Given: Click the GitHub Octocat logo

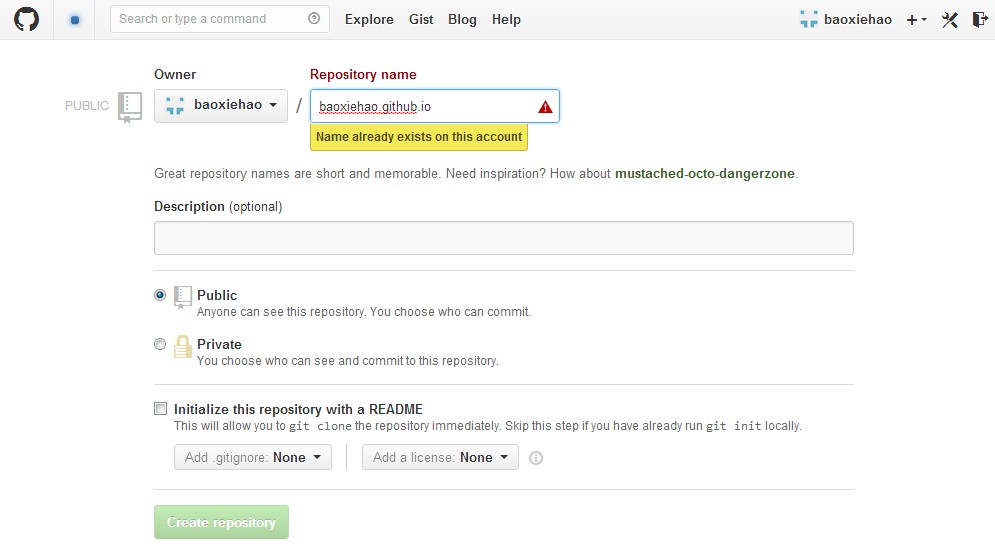Looking at the screenshot, I should pyautogui.click(x=25, y=19).
